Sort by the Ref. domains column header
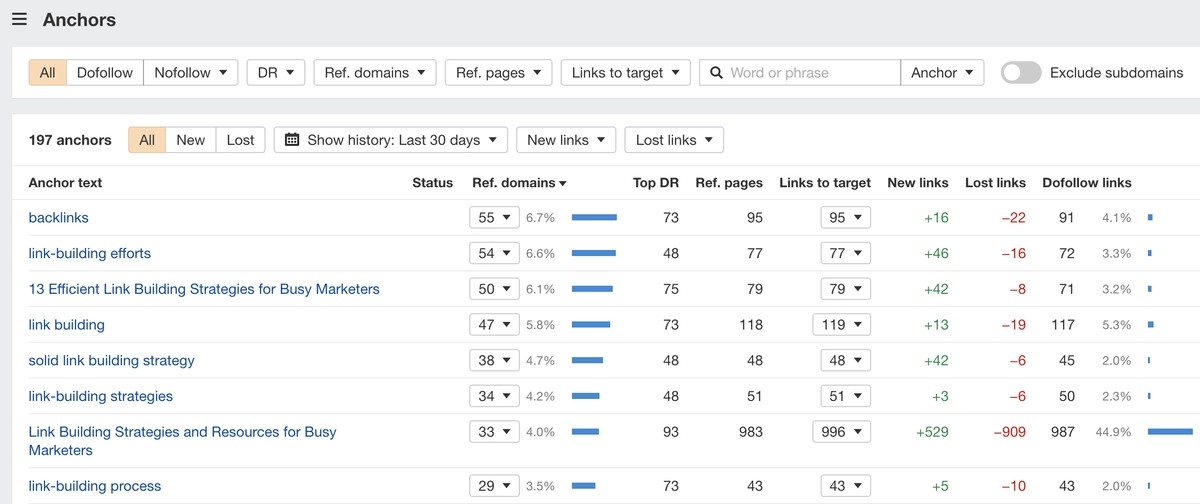1200x504 pixels. point(519,183)
